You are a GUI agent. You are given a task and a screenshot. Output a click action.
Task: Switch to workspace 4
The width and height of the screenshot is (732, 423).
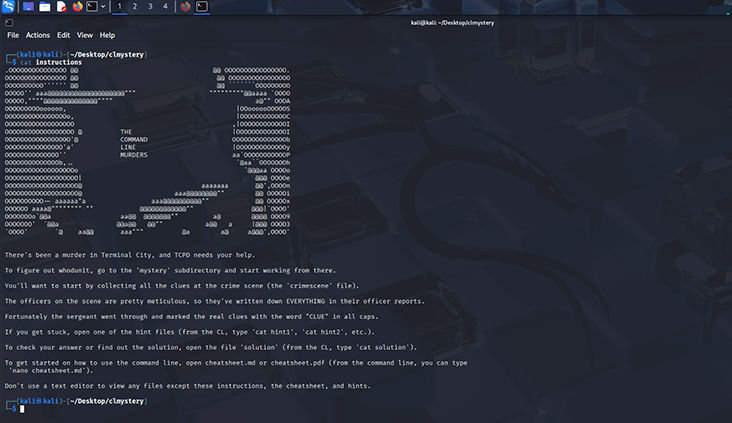165,7
